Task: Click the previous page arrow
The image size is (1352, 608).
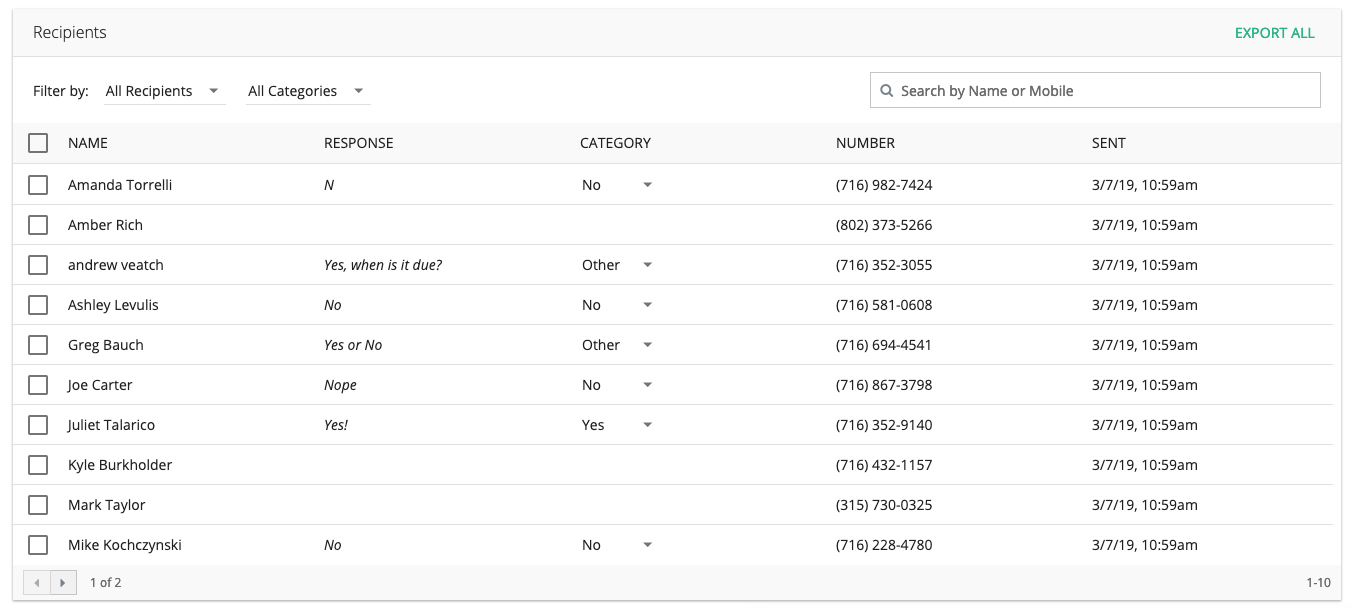Action: [x=37, y=582]
